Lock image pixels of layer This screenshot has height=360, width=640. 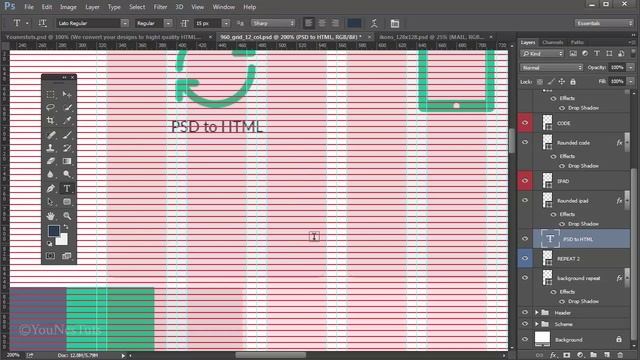[x=551, y=82]
